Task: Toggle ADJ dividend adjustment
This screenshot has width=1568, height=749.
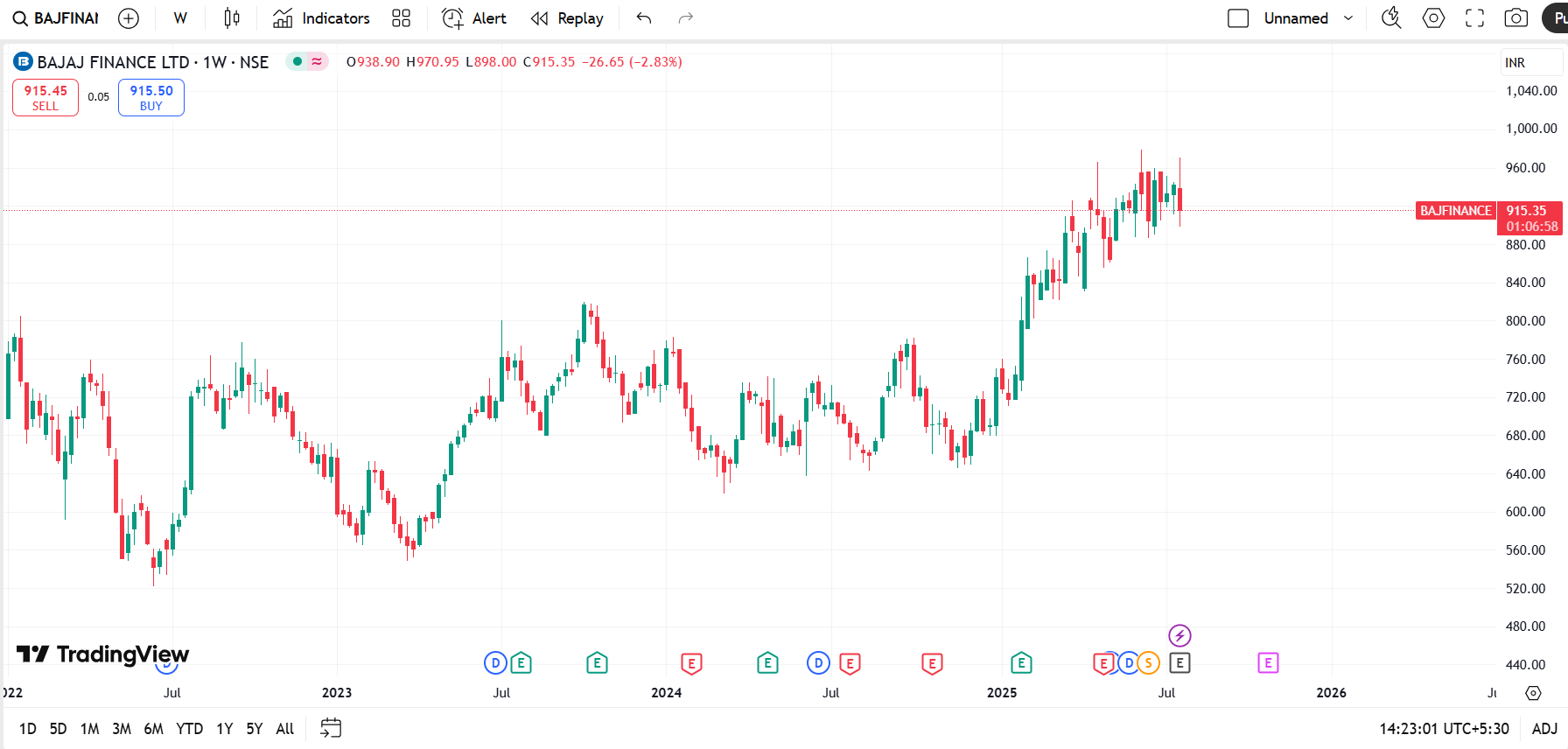Action: point(1544,728)
